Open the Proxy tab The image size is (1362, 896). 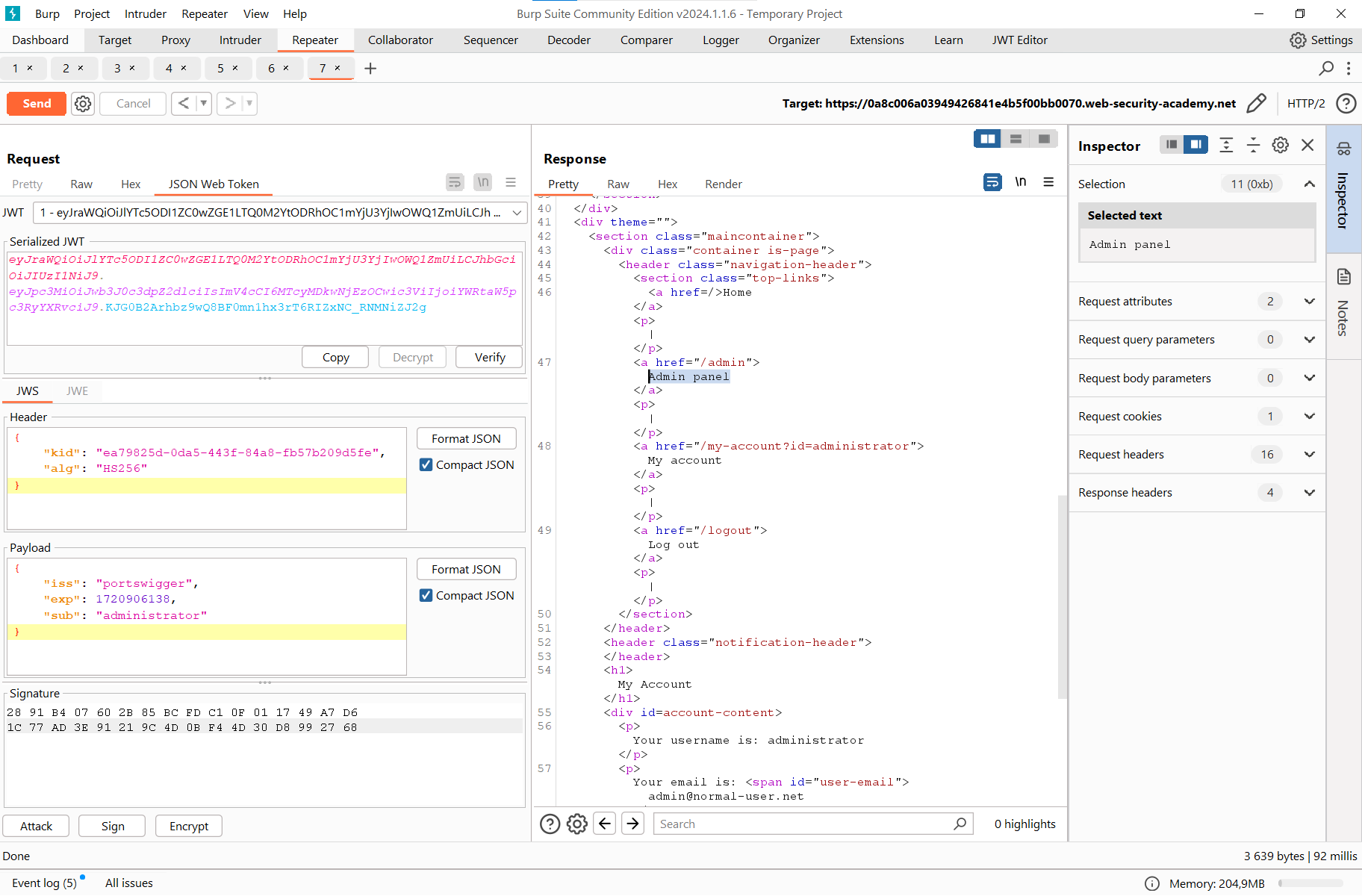pos(175,40)
